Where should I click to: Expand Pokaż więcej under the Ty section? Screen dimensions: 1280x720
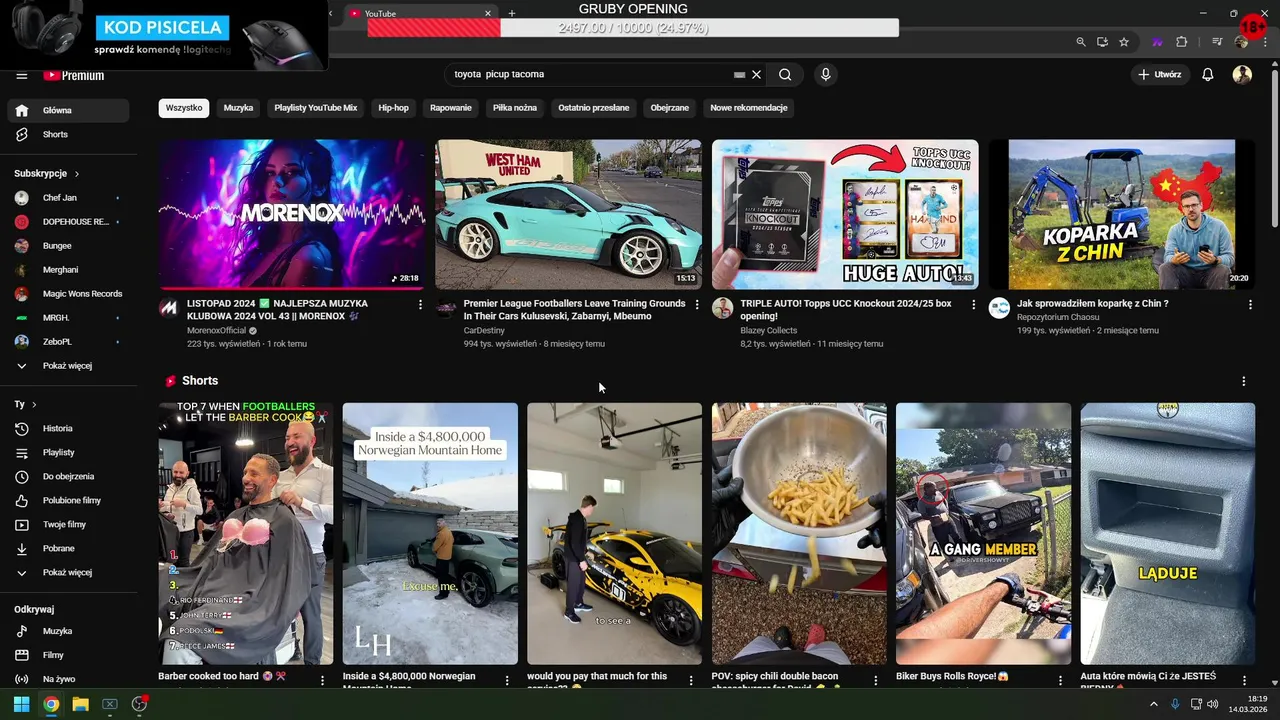[x=68, y=572]
